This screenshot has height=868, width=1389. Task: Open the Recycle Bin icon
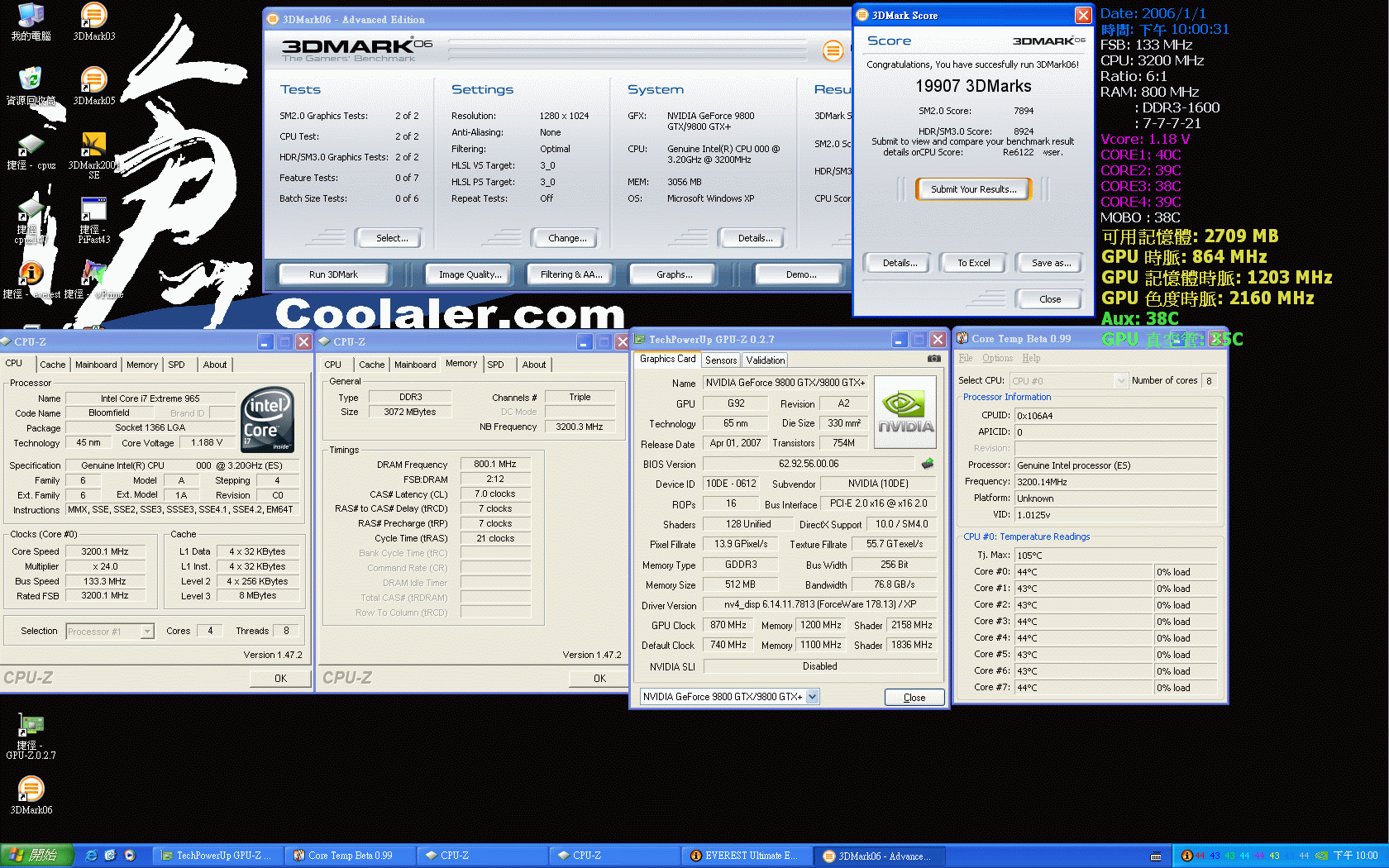tap(31, 86)
